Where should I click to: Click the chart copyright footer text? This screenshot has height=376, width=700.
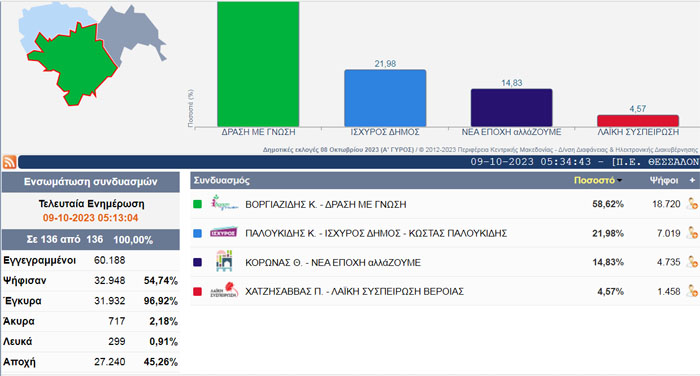(x=480, y=150)
